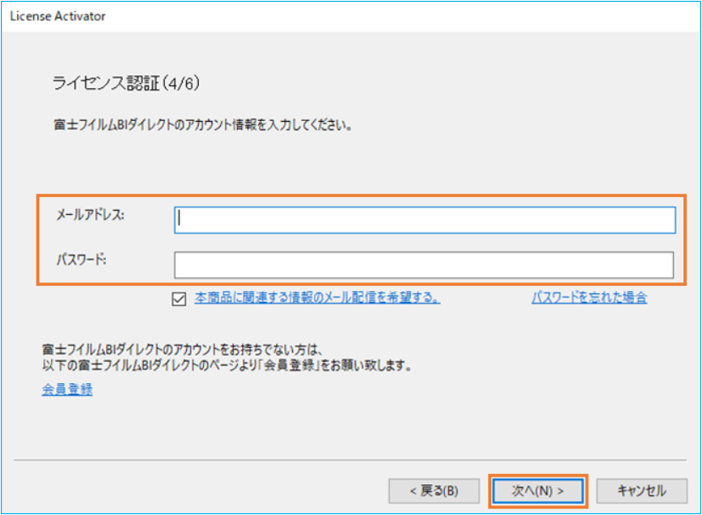Uncheck the mail delivery checkbox
The width and height of the screenshot is (702, 515).
pyautogui.click(x=179, y=298)
